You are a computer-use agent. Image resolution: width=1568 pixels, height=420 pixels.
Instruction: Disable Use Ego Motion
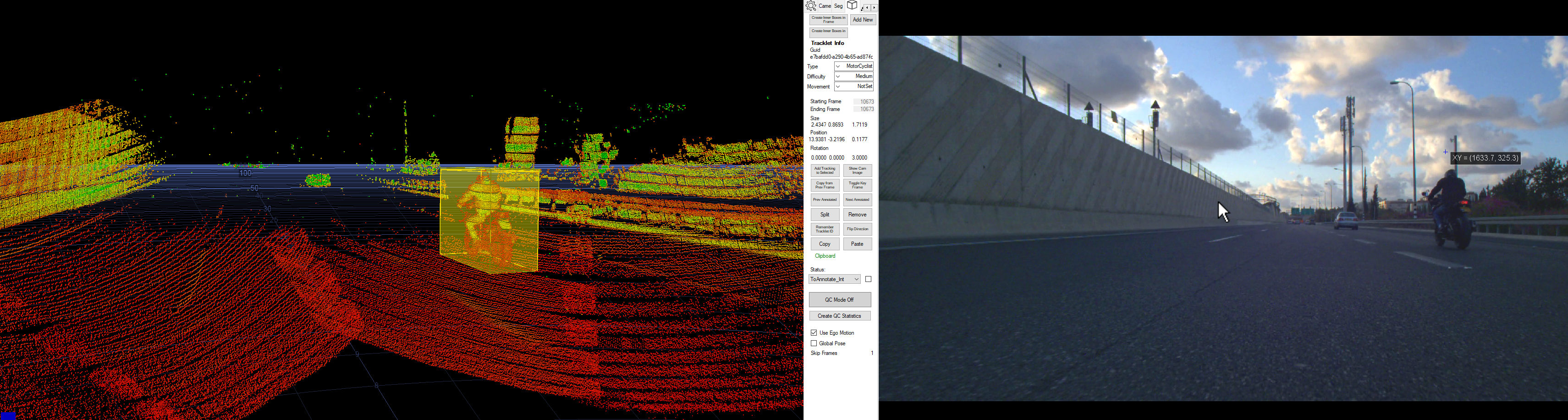click(814, 332)
